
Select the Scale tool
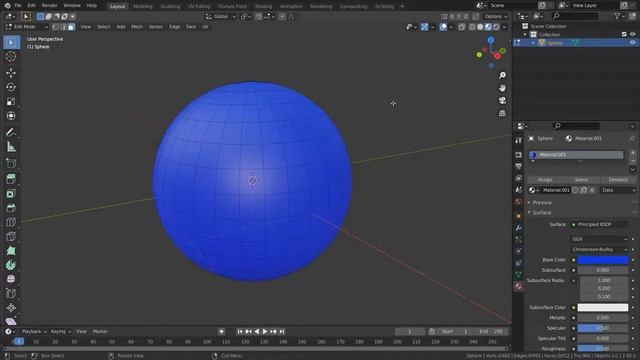(11, 102)
